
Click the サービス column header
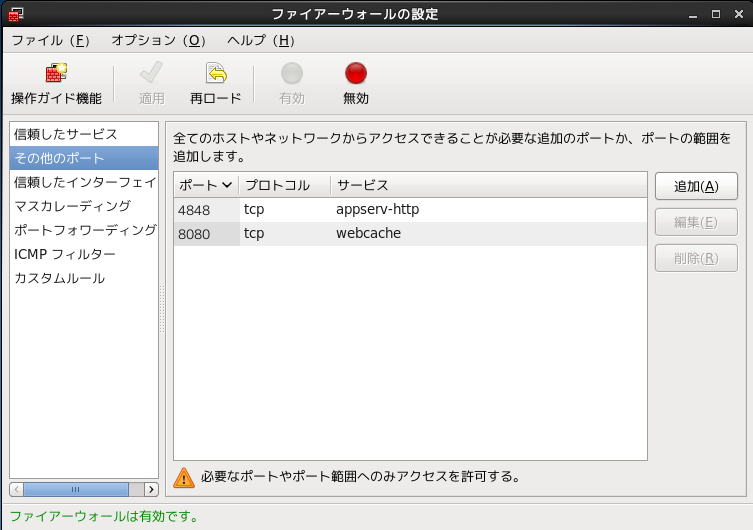[x=362, y=185]
